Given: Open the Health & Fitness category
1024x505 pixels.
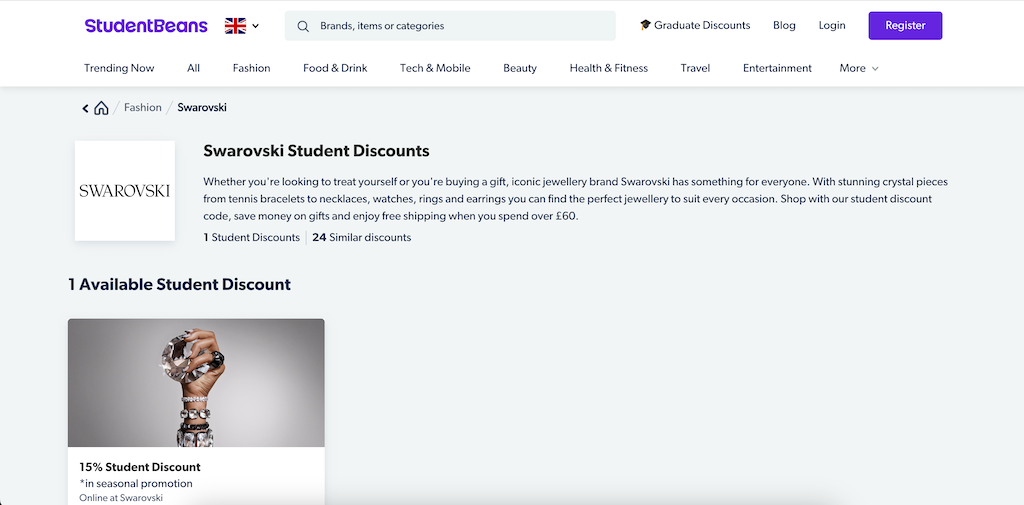Looking at the screenshot, I should coord(609,68).
